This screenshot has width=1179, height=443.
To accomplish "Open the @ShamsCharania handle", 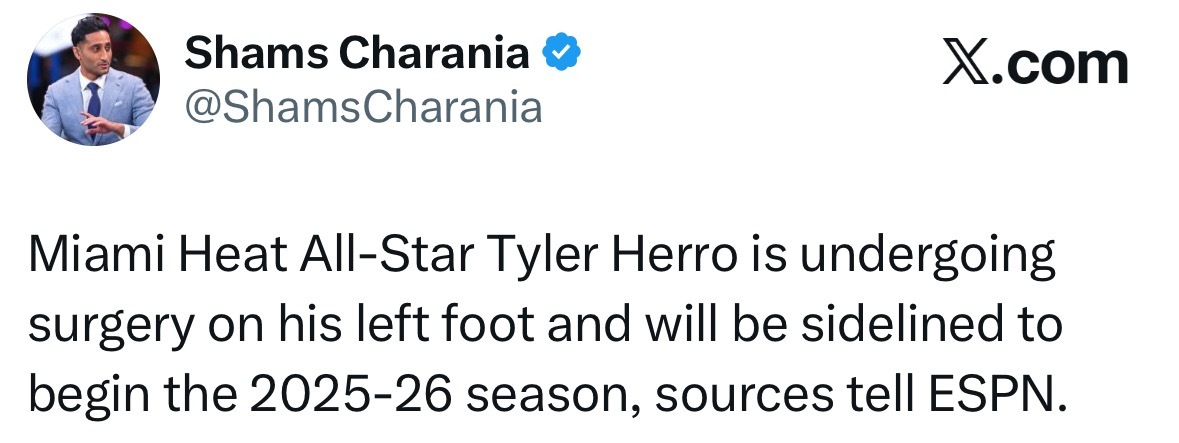I will click(x=363, y=107).
